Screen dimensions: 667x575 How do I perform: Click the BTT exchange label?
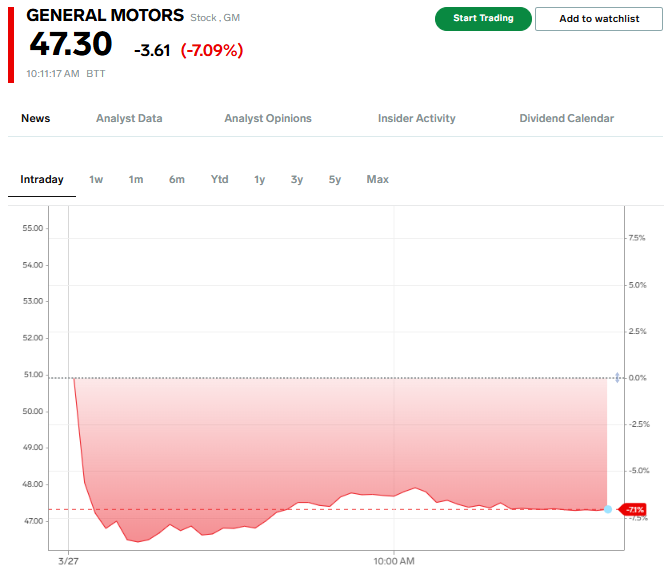pos(96,74)
